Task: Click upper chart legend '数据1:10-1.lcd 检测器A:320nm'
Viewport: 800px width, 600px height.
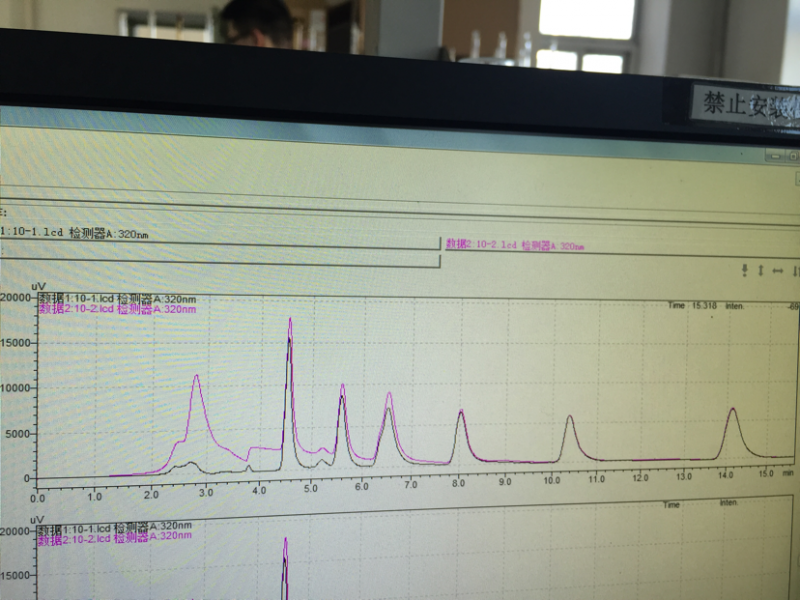Action: tap(118, 299)
